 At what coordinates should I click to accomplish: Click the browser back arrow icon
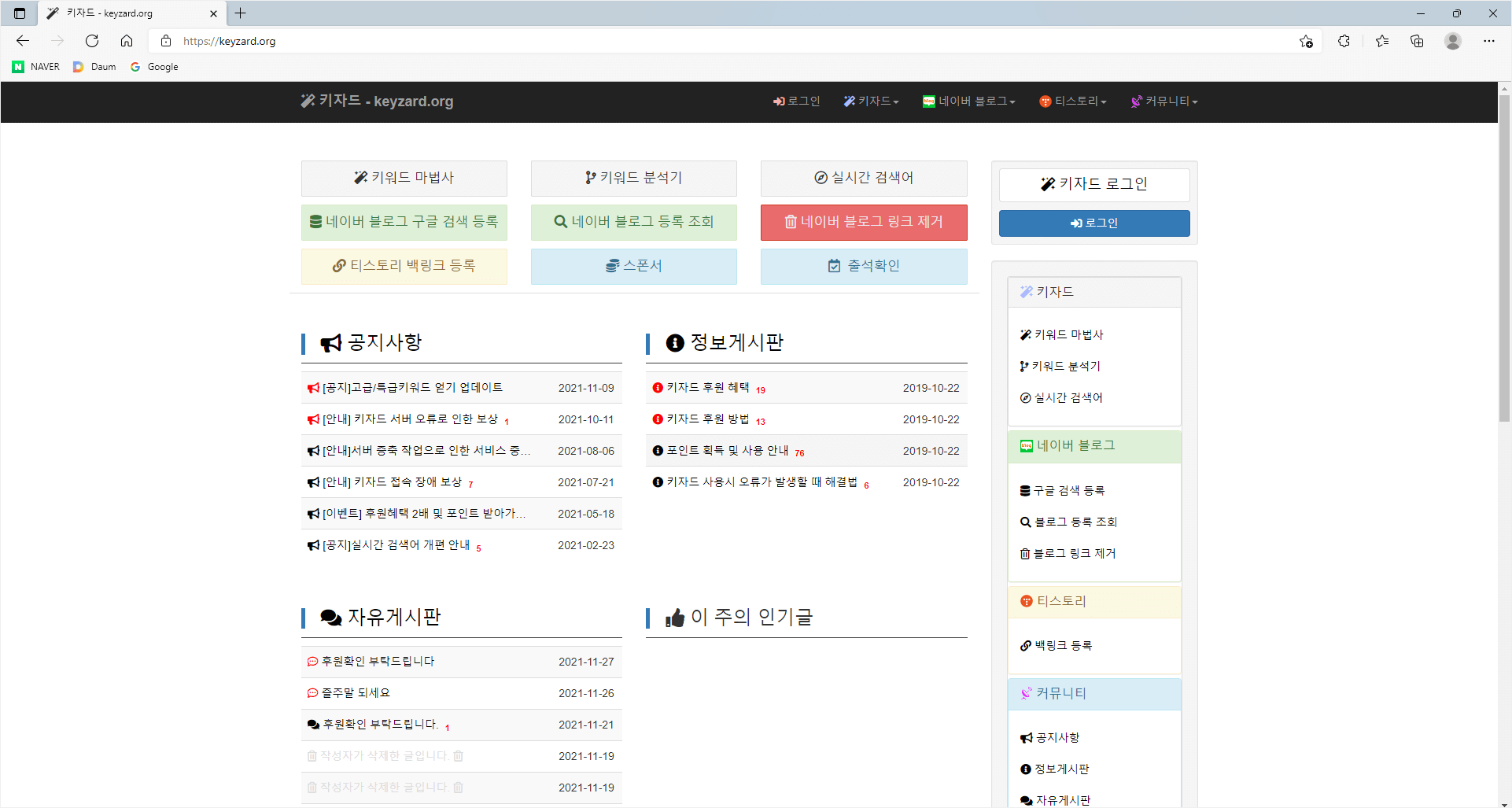pyautogui.click(x=23, y=41)
